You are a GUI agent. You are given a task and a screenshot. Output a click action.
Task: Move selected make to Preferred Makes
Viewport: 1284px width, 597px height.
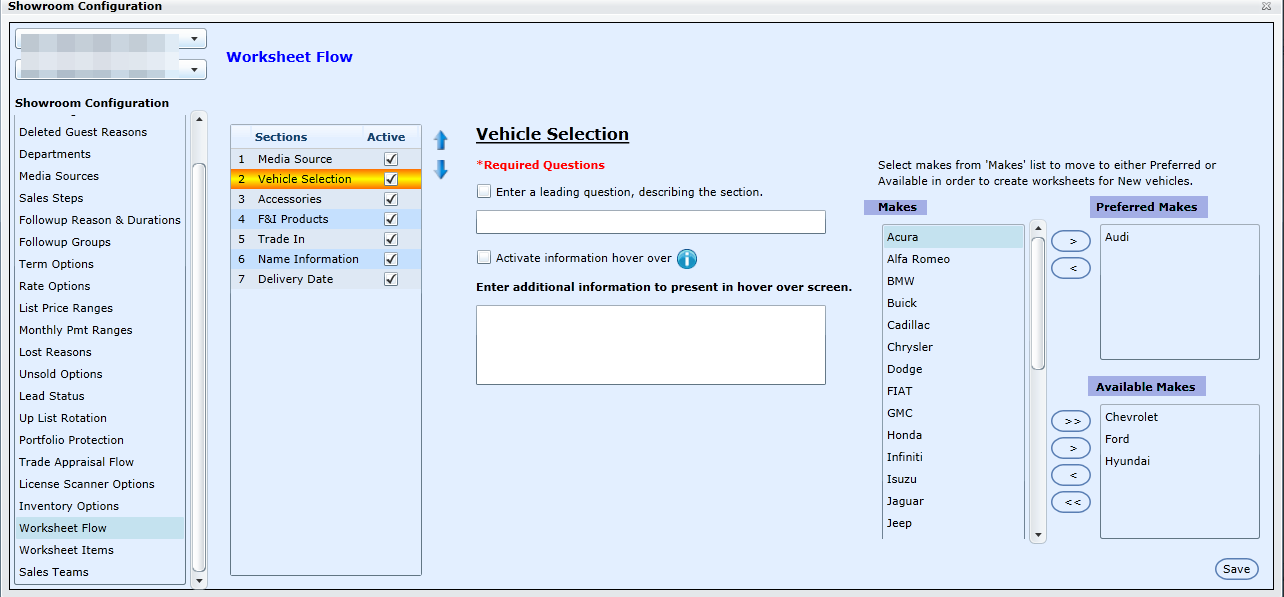(1071, 241)
